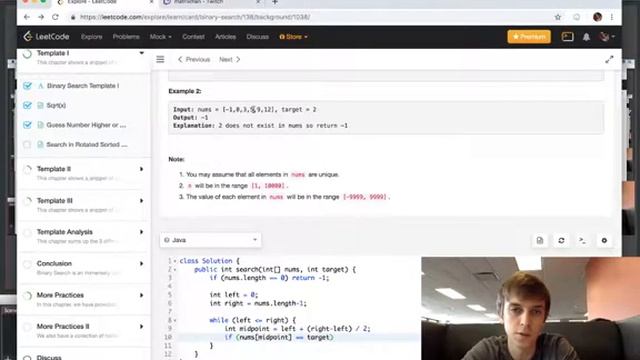Open the notifications bell

(586, 37)
